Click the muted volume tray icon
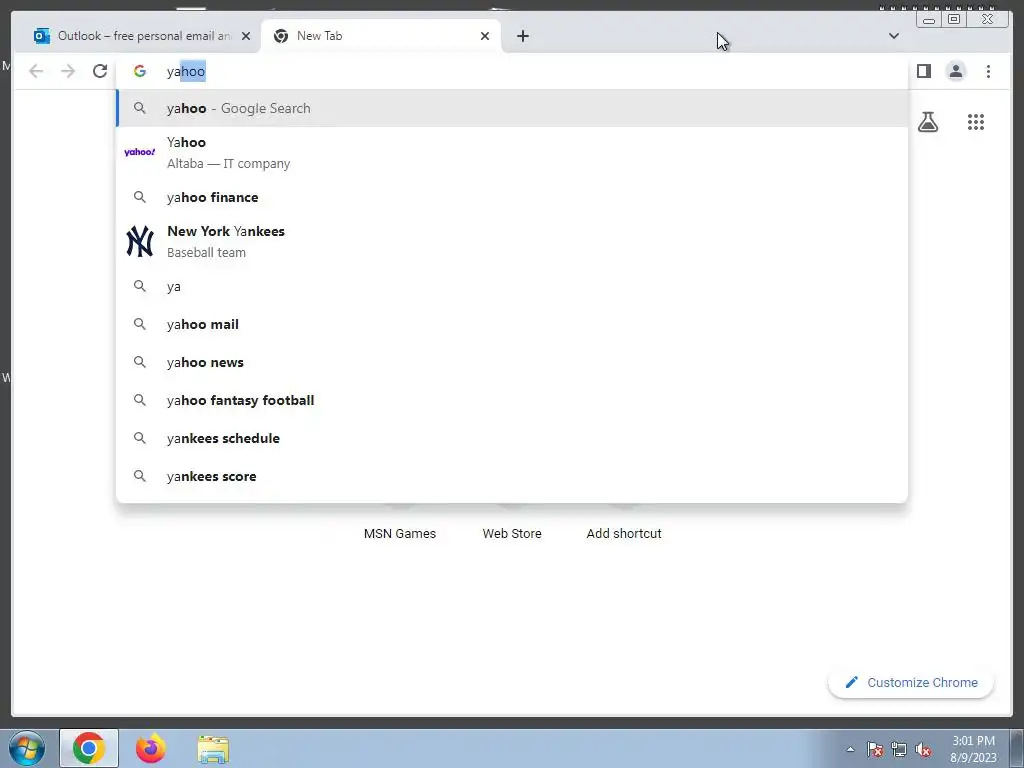Image resolution: width=1024 pixels, height=768 pixels. click(923, 750)
